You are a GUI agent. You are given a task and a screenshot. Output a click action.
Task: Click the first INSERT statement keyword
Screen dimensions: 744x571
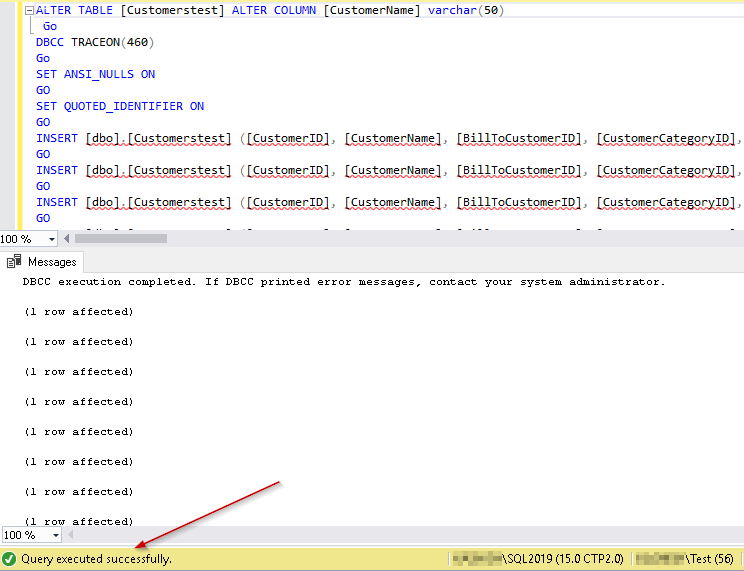pyautogui.click(x=56, y=138)
